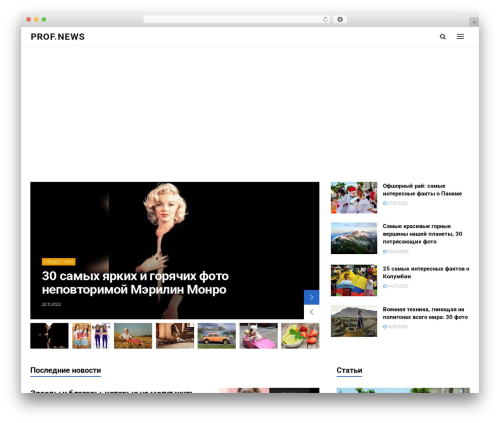Screen dimensions: 500x423
Task: Click the red close window button
Action: tap(29, 19)
